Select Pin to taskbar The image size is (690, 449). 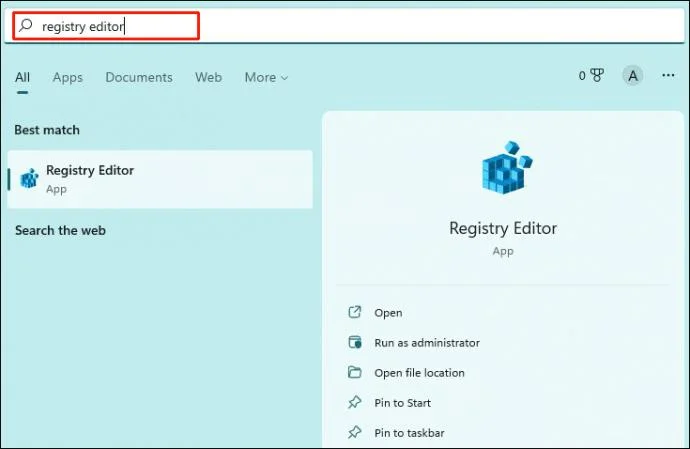click(x=409, y=433)
